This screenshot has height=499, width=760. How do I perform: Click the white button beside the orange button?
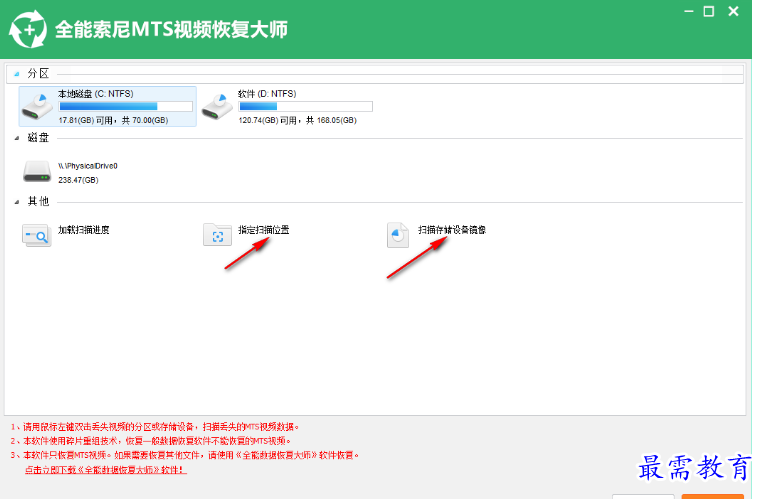point(643,496)
